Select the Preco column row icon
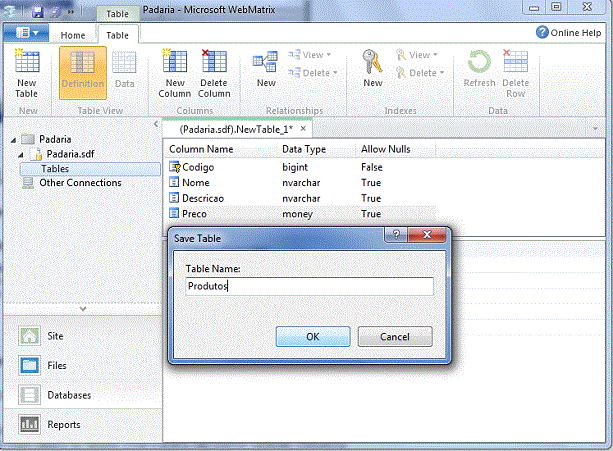The image size is (613, 451). pos(174,213)
